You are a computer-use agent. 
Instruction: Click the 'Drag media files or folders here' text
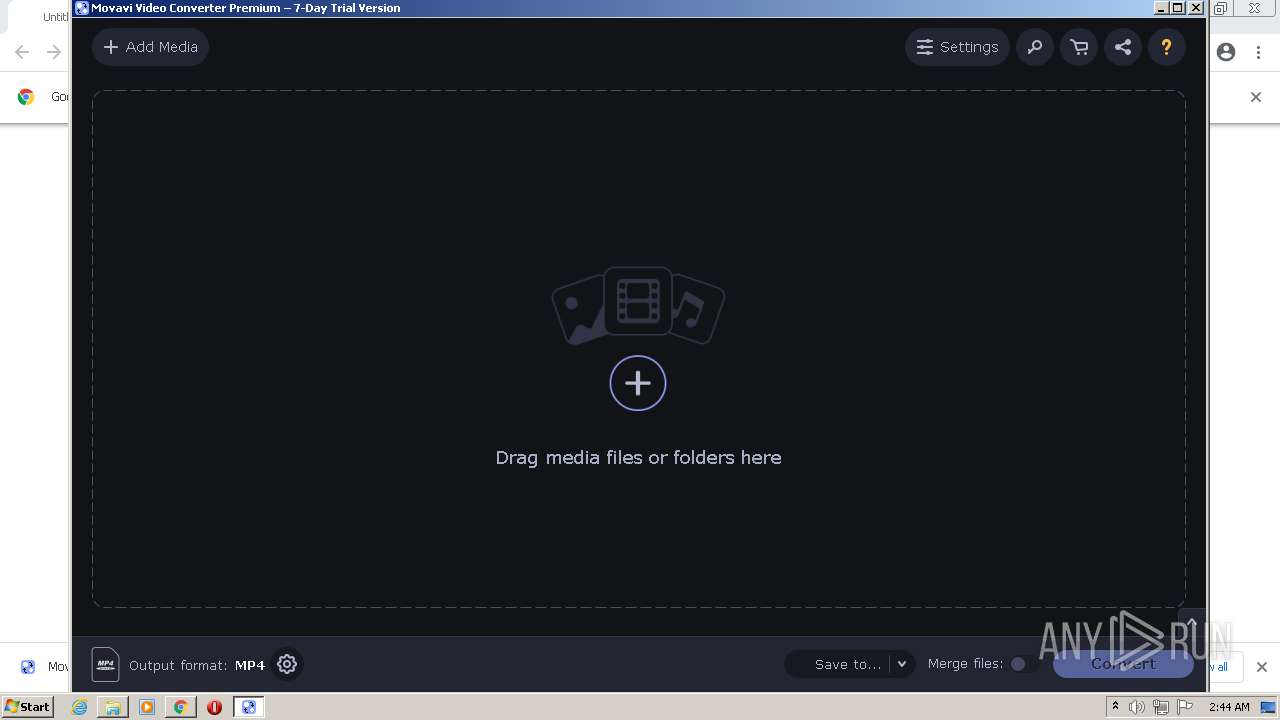click(638, 458)
